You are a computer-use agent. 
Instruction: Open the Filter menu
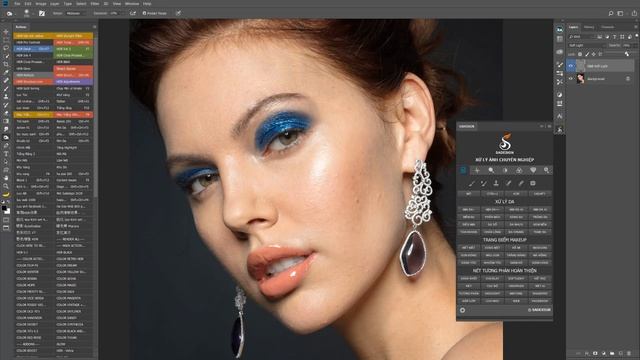95,4
